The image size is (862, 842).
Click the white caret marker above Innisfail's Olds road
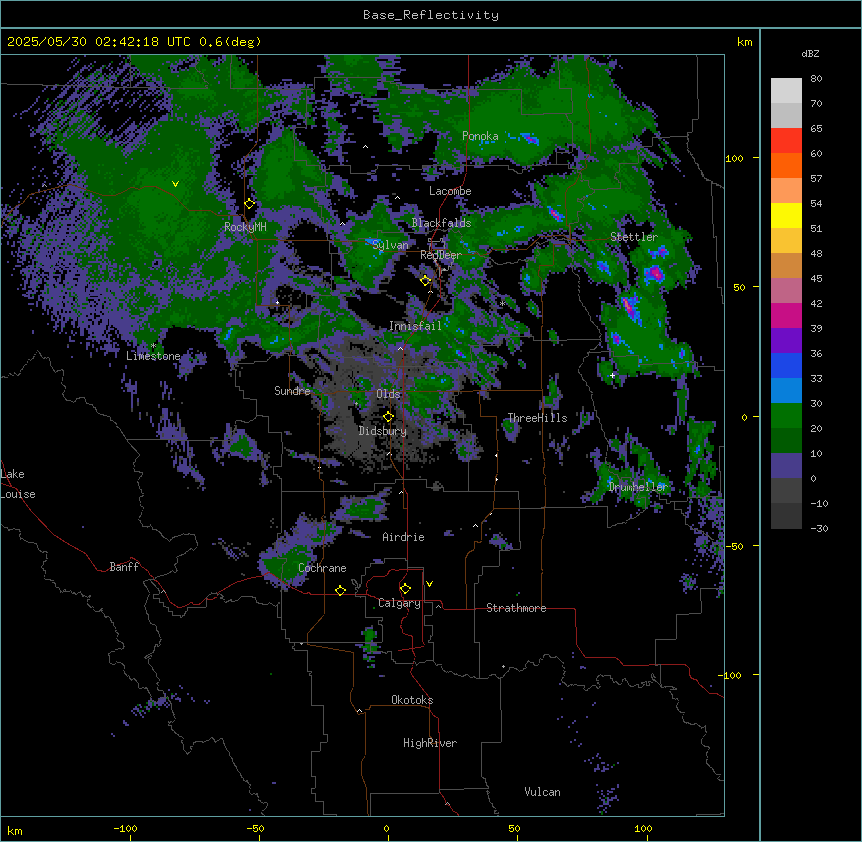pos(400,348)
